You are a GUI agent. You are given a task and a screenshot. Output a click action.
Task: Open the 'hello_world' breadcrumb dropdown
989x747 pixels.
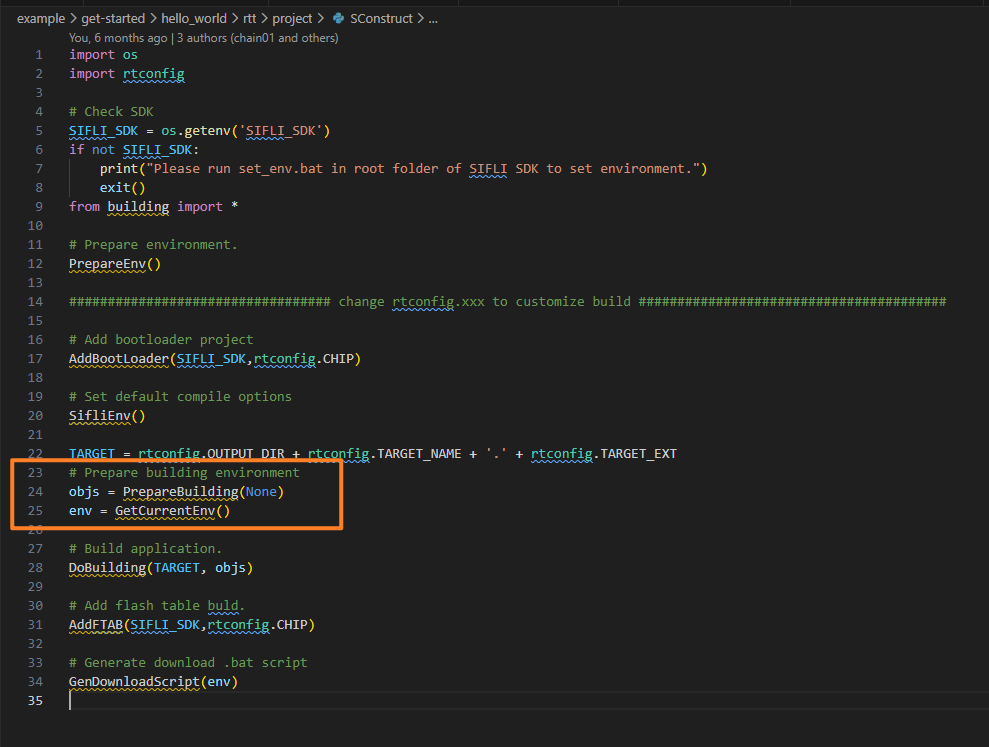point(194,19)
